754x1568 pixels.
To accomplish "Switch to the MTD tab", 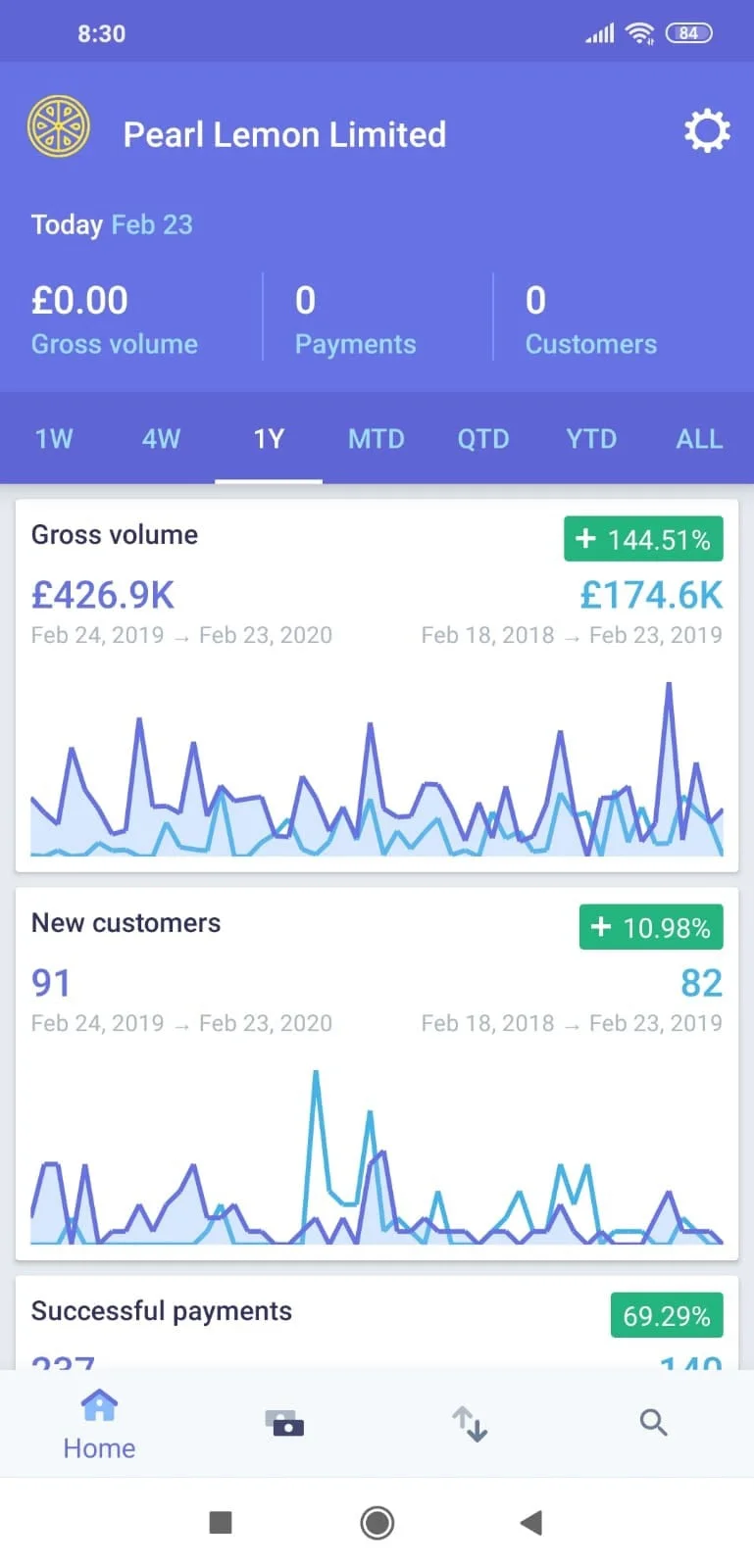I will point(377,438).
